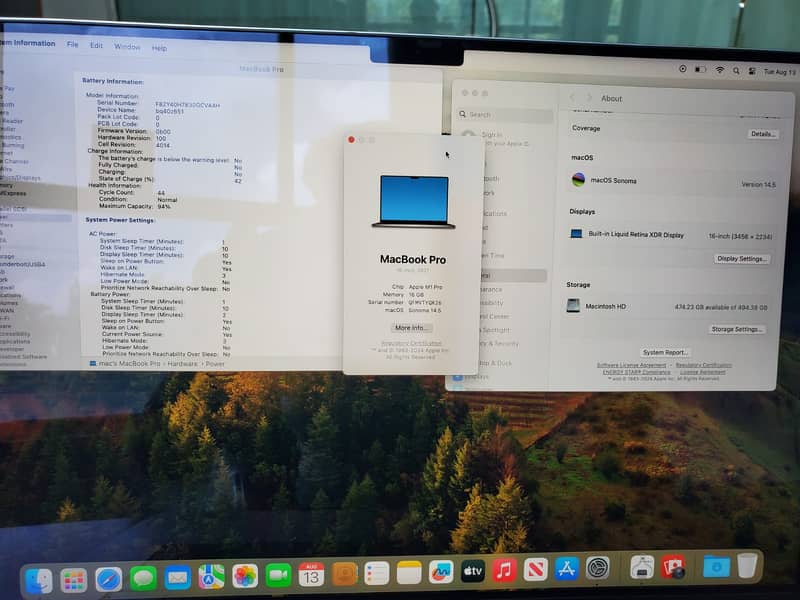Image resolution: width=800 pixels, height=600 pixels.
Task: Click the Display Settings button
Action: (742, 258)
